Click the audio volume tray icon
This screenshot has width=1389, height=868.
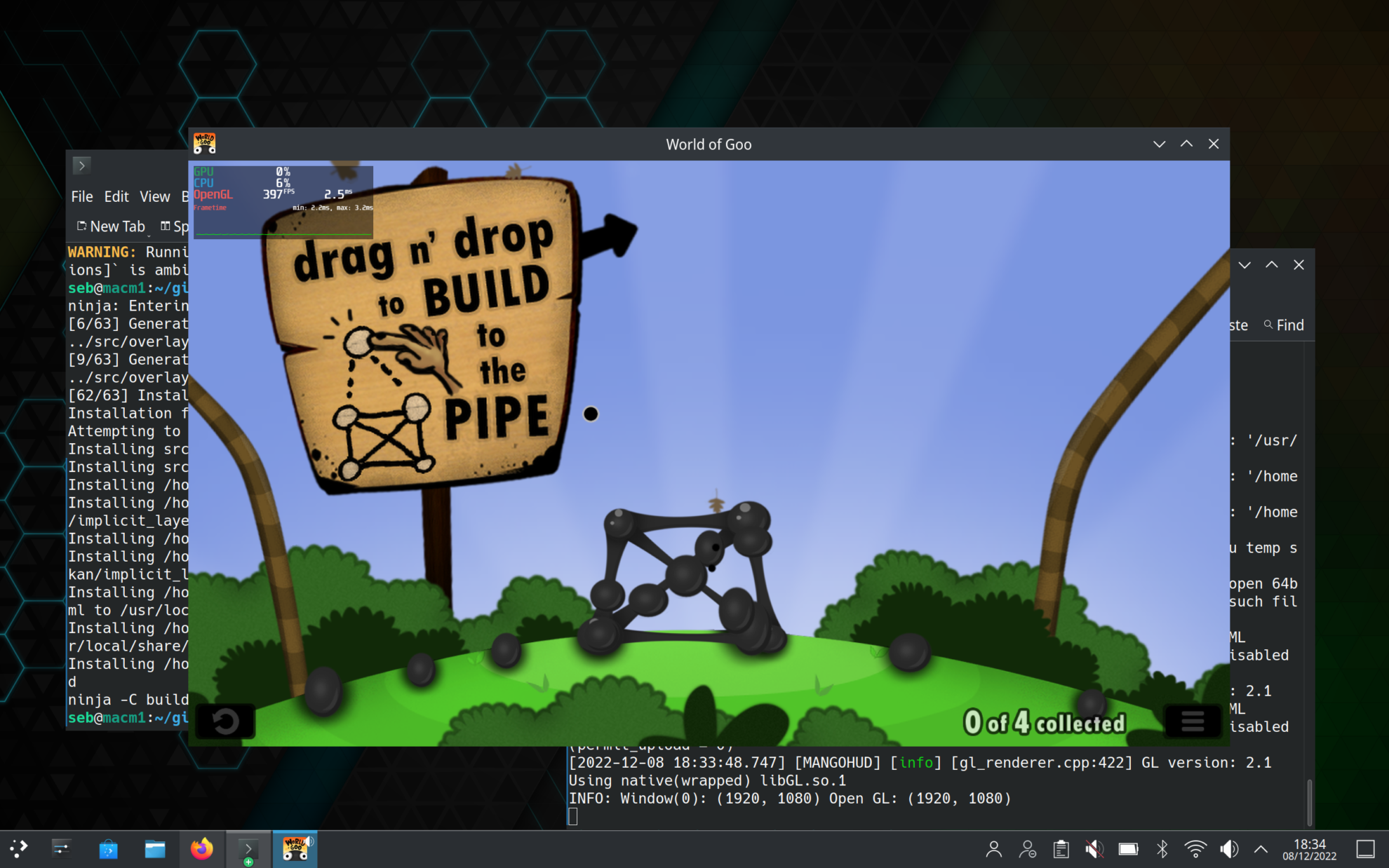[x=1228, y=849]
